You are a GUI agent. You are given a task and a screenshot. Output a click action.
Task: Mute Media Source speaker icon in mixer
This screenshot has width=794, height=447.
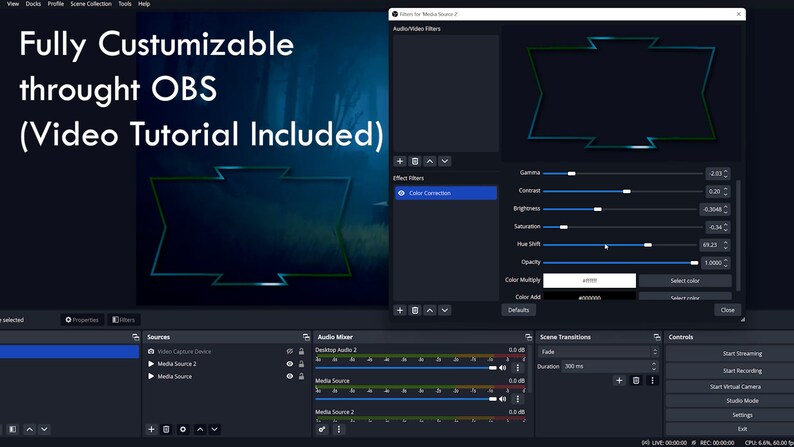click(502, 399)
